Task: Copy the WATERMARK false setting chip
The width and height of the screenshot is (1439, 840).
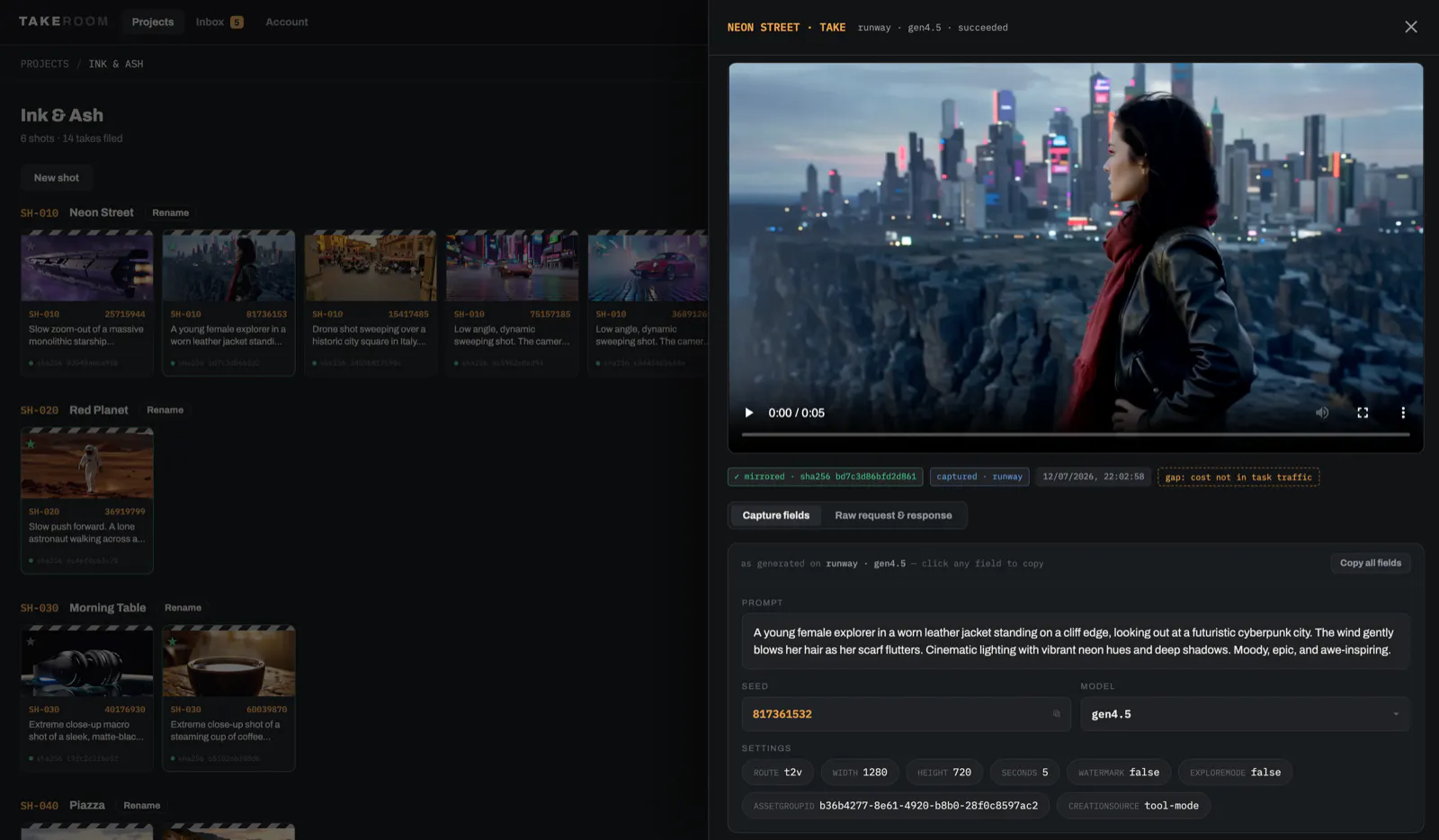Action: pyautogui.click(x=1119, y=773)
